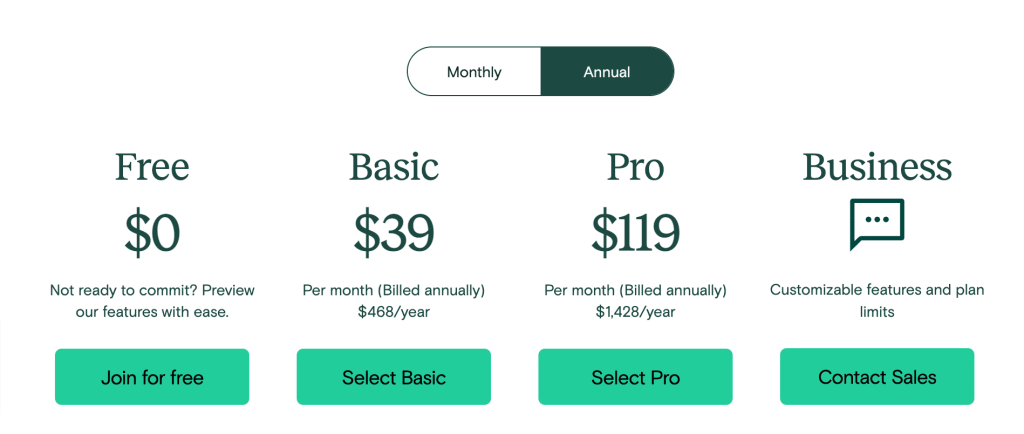Screen dimensions: 1024x434
Task: Click the Pro plan title
Action: [635, 166]
